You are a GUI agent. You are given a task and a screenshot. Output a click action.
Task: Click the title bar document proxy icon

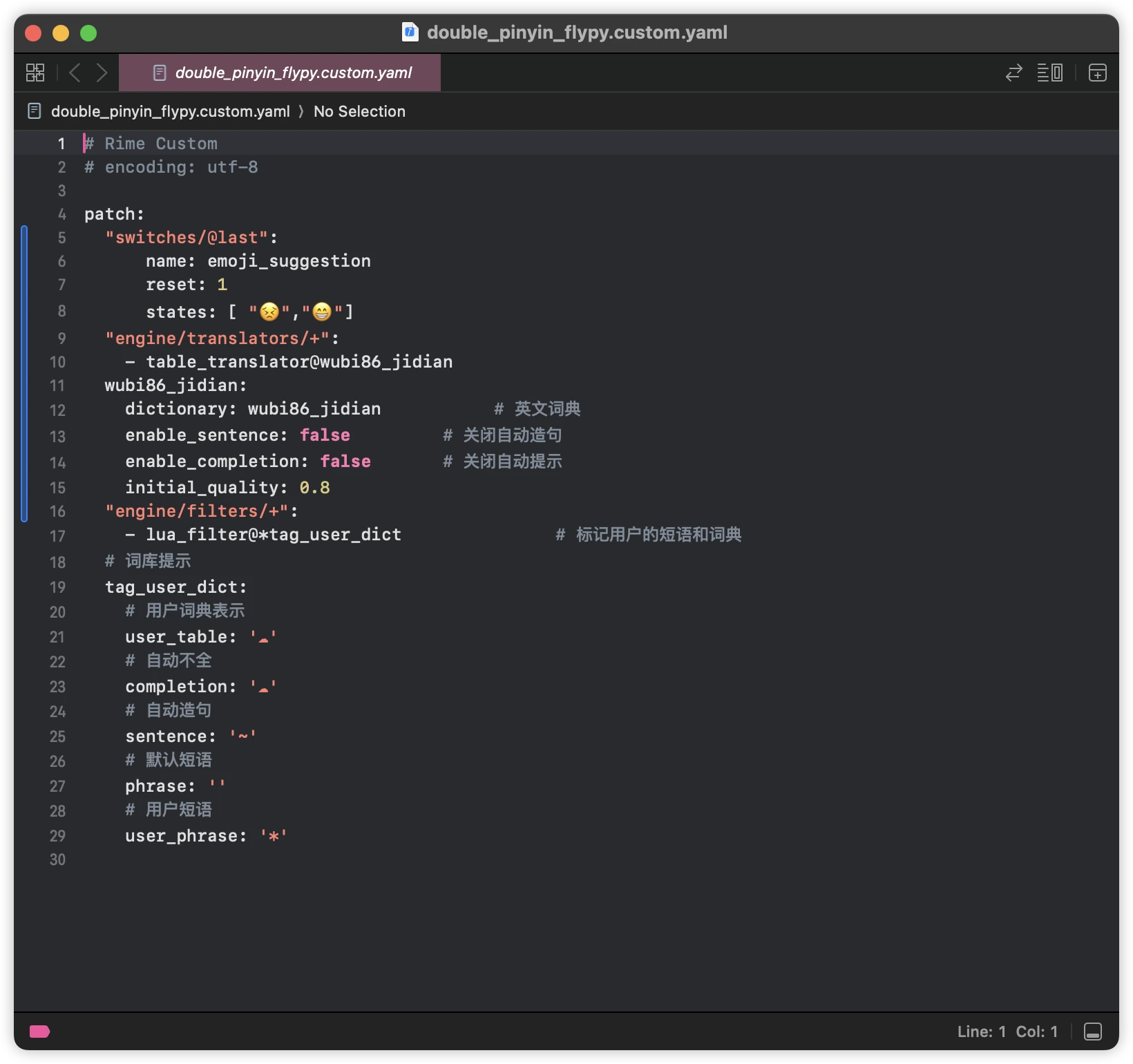point(410,32)
